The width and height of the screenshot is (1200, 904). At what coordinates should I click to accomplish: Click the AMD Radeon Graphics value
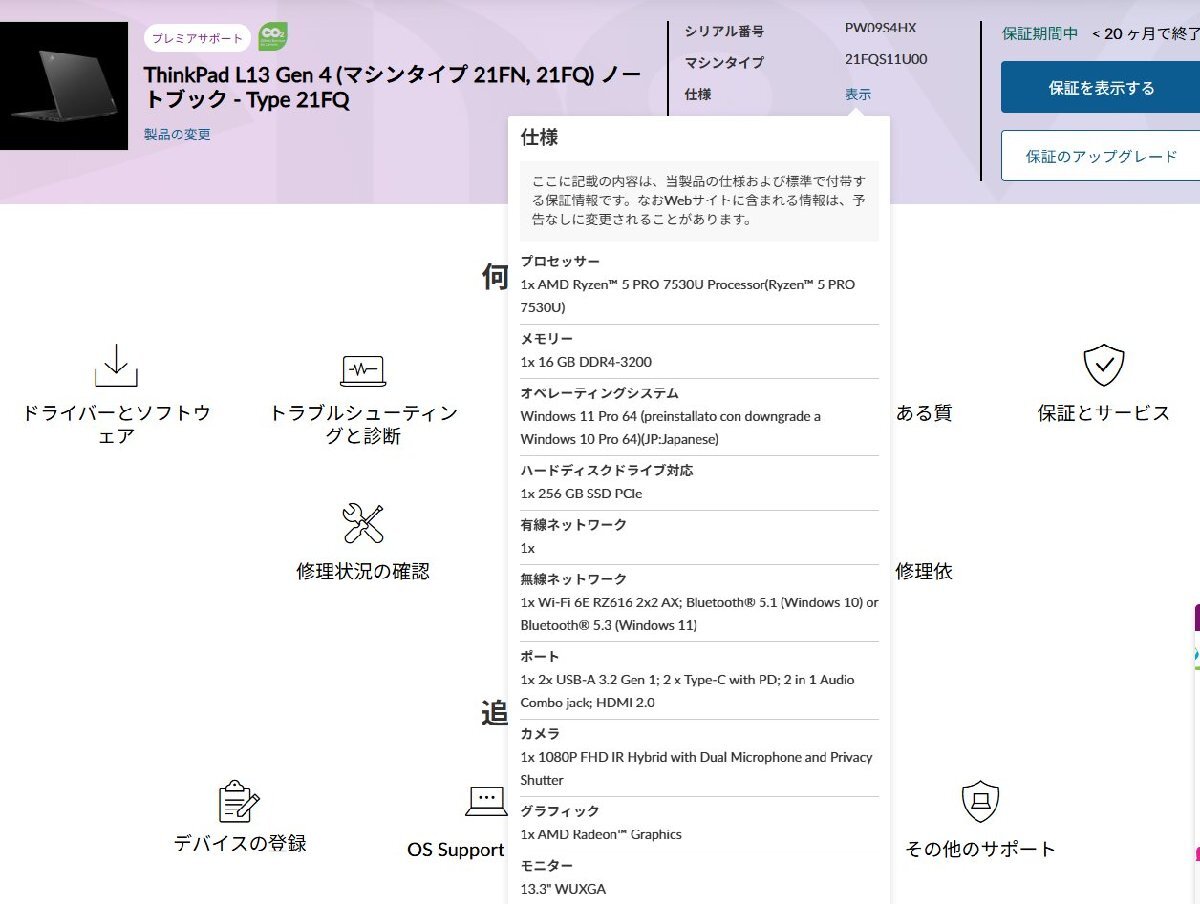click(x=601, y=834)
